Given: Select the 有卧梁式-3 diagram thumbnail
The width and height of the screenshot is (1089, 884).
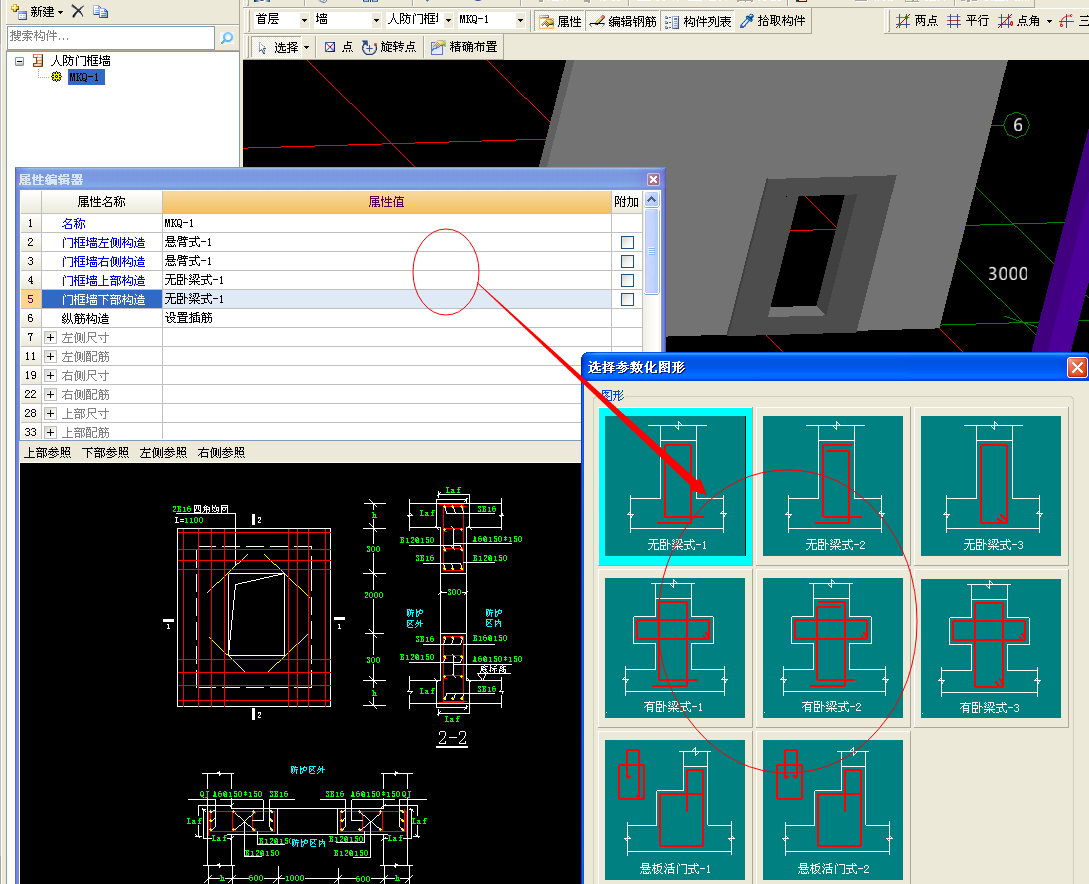Looking at the screenshot, I should (x=990, y=648).
